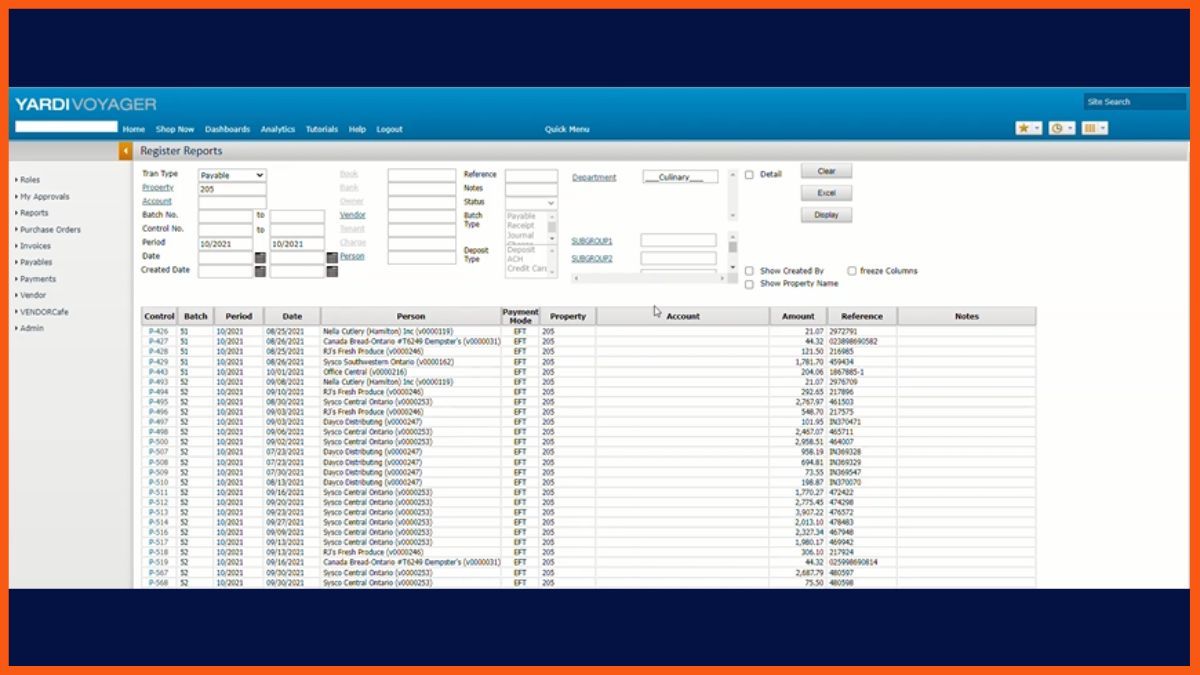Open Shop Now menu item

(x=175, y=129)
